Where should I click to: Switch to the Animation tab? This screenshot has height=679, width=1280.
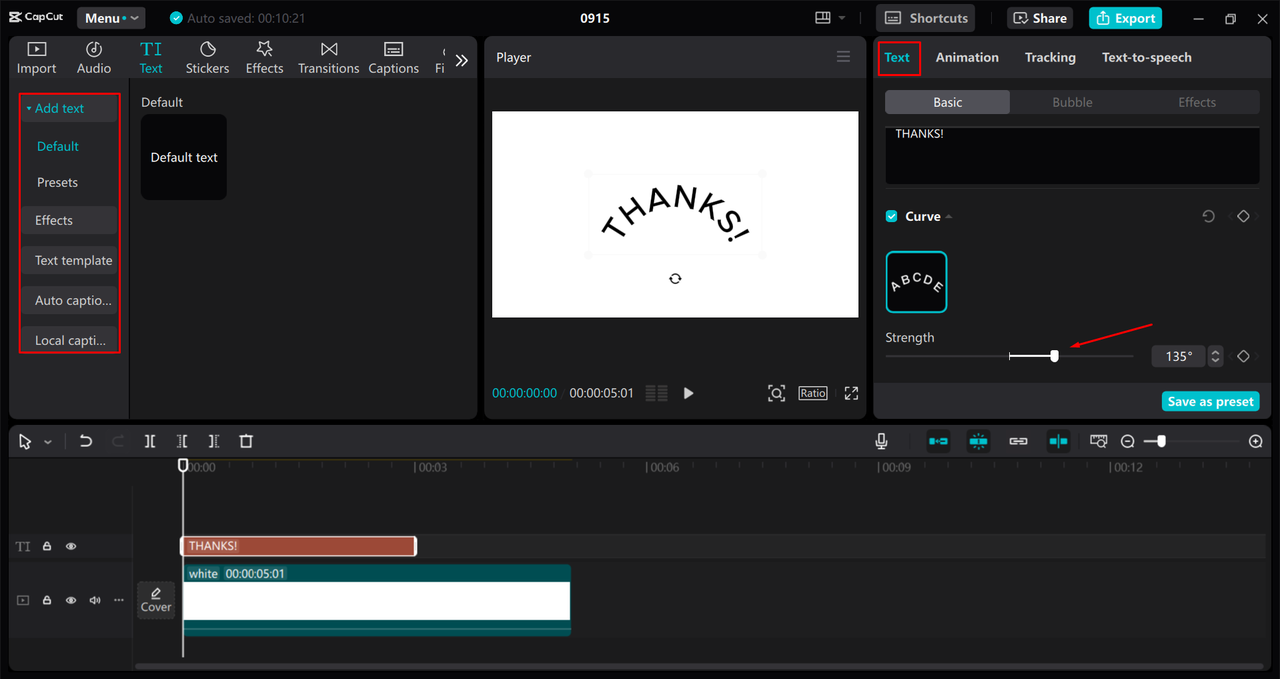point(967,57)
